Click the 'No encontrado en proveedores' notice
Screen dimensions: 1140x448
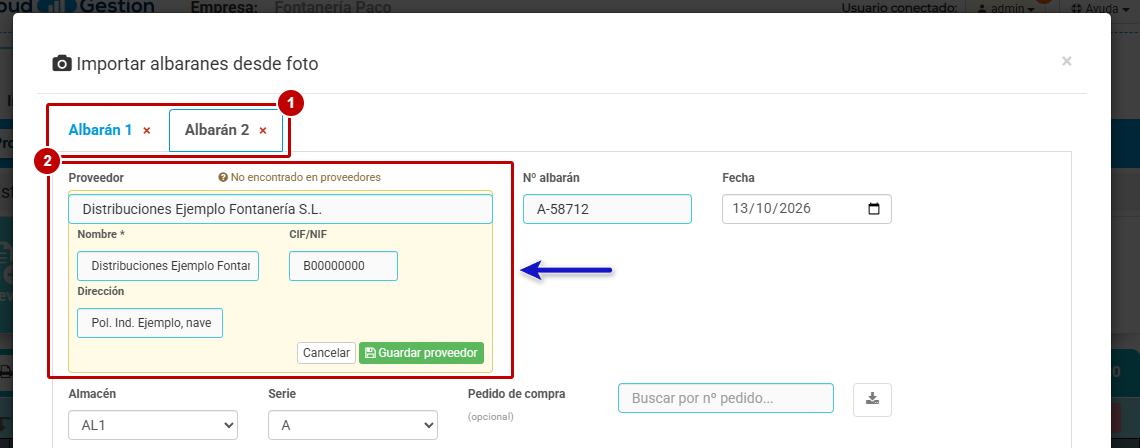(300, 177)
